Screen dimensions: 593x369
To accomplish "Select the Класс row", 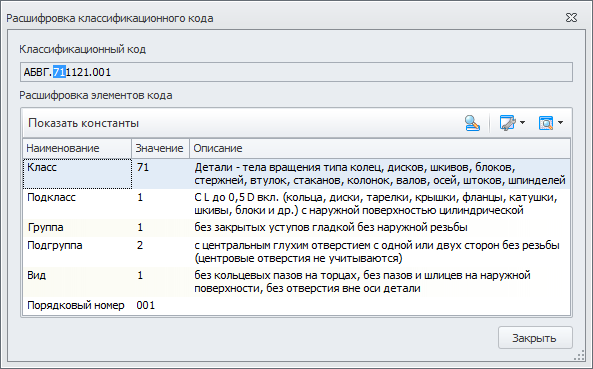I will 296,174.
